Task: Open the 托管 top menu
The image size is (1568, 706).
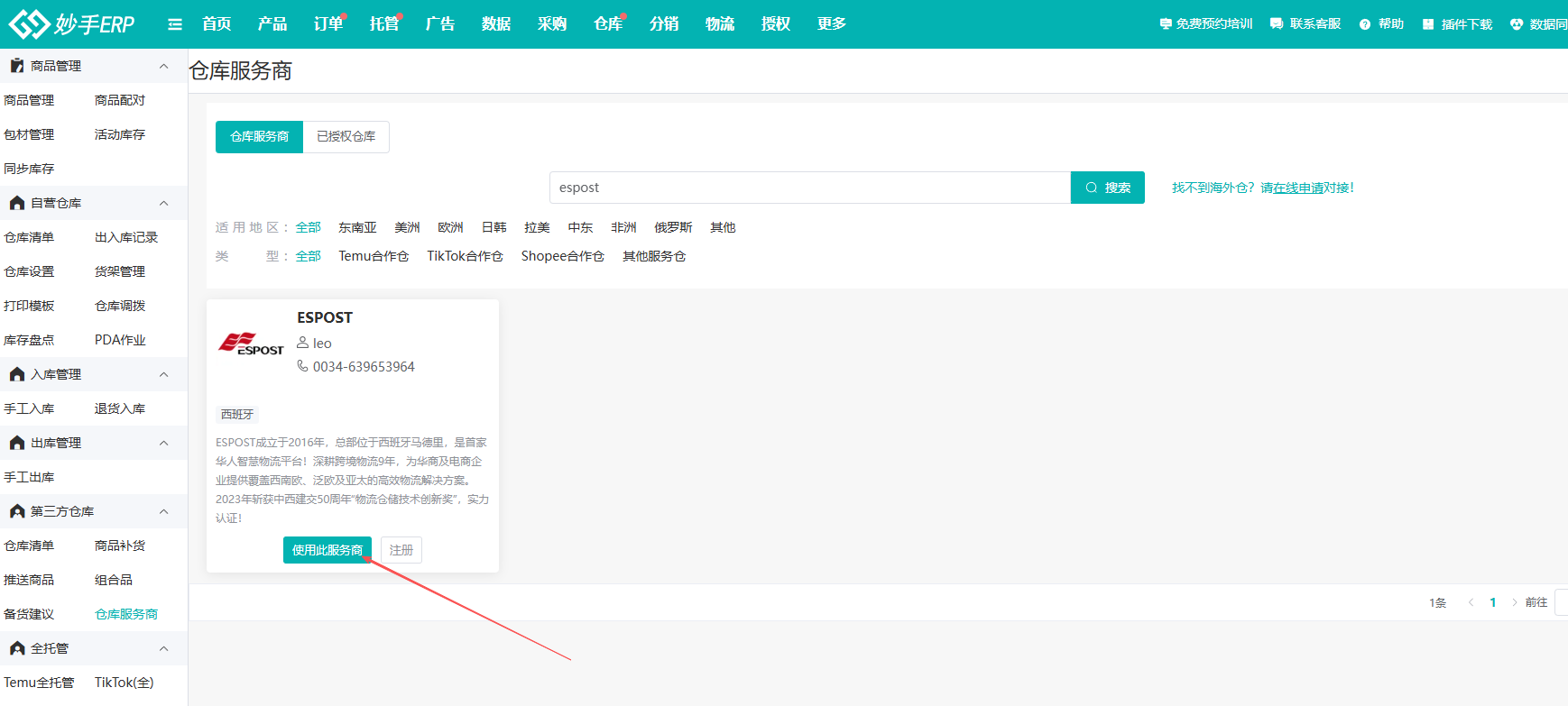Action: pyautogui.click(x=384, y=24)
